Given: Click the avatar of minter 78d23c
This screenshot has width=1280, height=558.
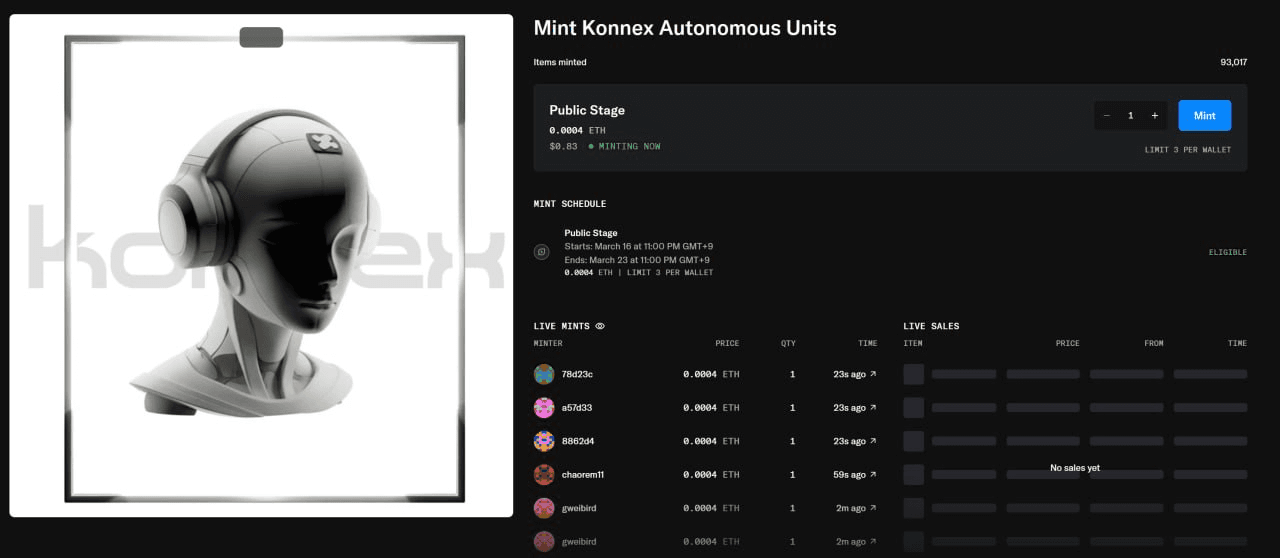Looking at the screenshot, I should (x=544, y=374).
